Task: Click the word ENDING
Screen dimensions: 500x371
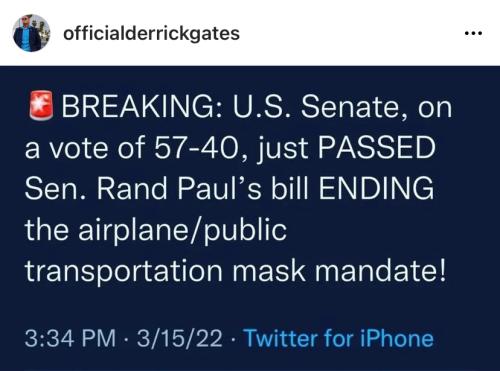Action: tap(376, 188)
